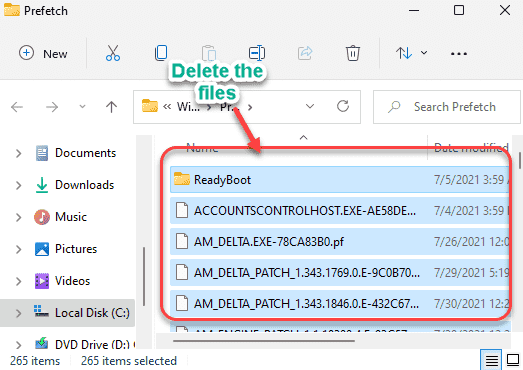Switch to large thumbnails view toggle
Image resolution: width=523 pixels, height=370 pixels.
(x=513, y=360)
